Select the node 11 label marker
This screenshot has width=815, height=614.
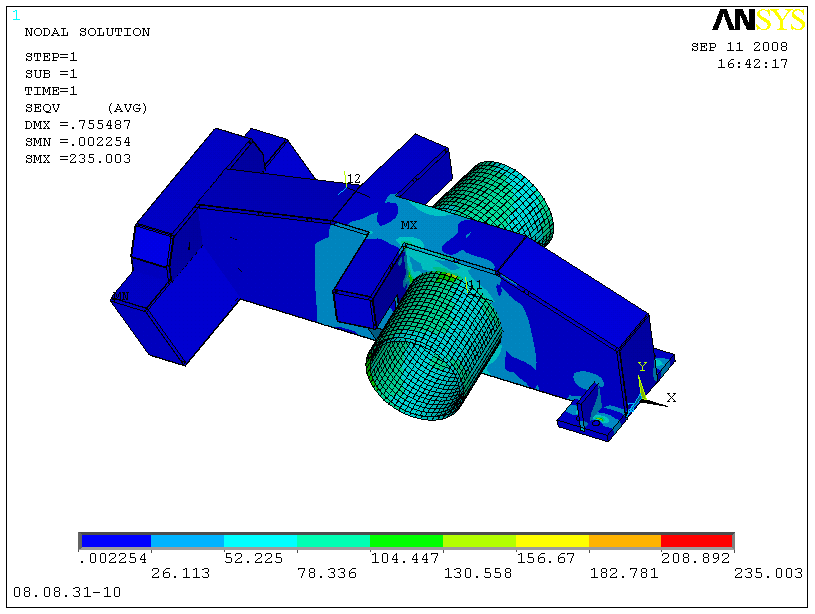(472, 286)
